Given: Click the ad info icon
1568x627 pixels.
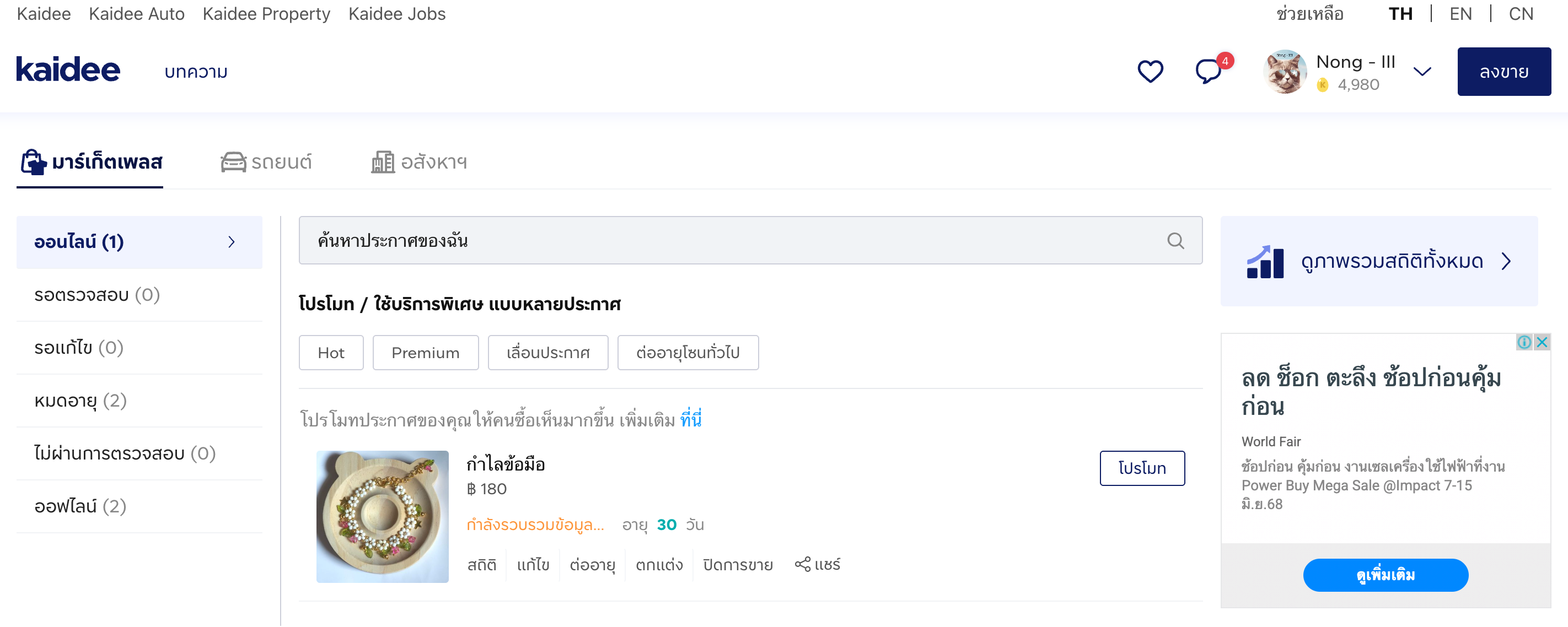Looking at the screenshot, I should (x=1524, y=342).
